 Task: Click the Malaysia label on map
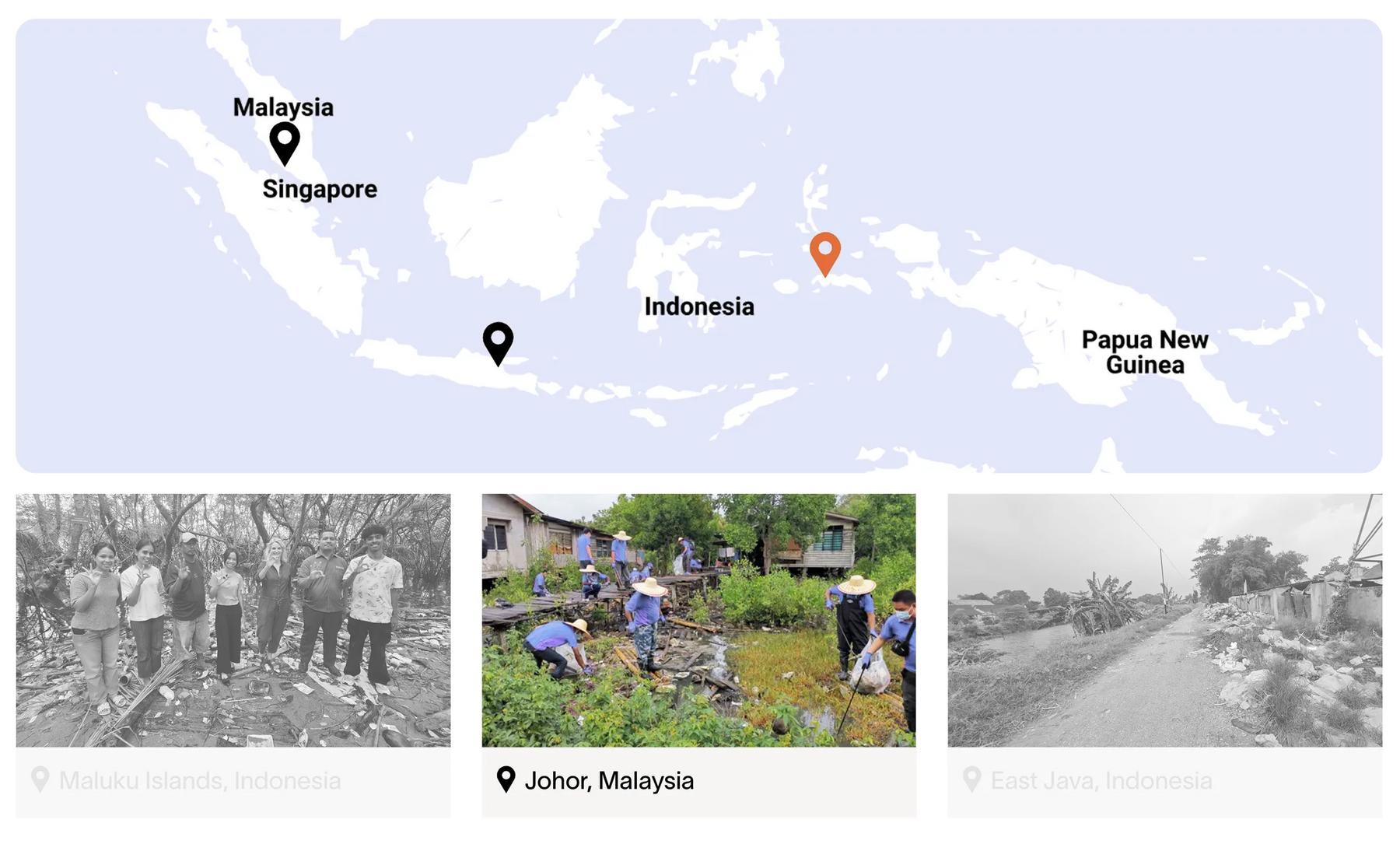(283, 107)
